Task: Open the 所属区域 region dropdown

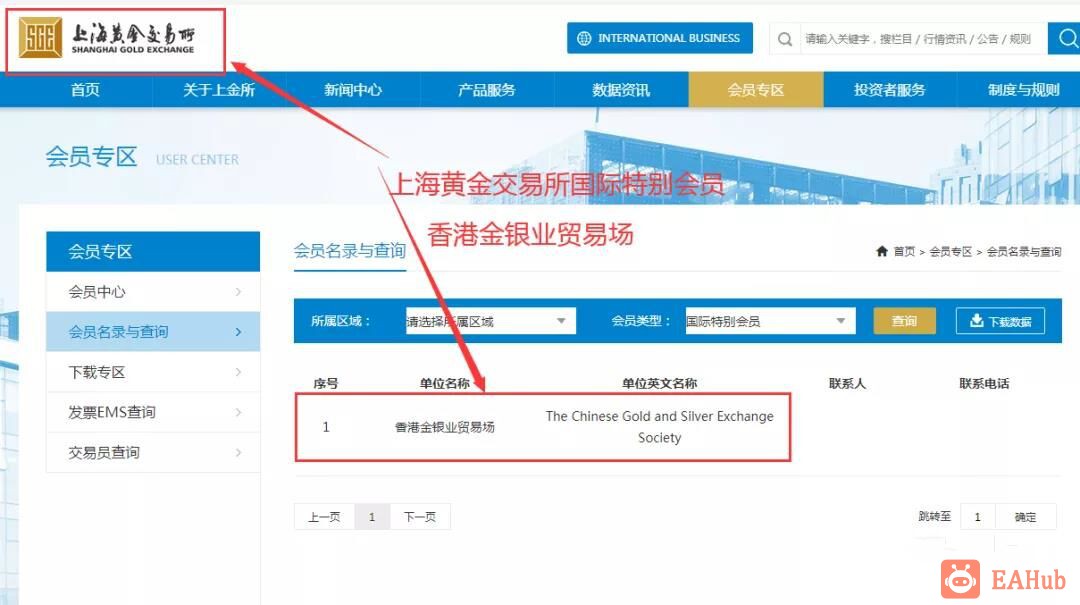Action: 490,321
